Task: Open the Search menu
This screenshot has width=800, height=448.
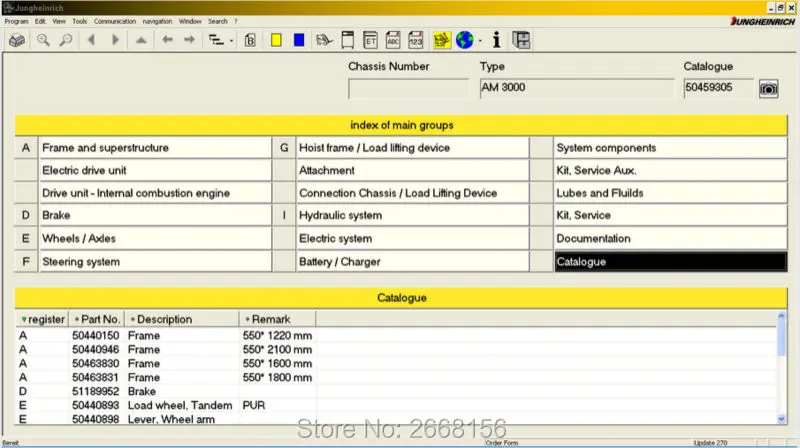Action: click(217, 21)
